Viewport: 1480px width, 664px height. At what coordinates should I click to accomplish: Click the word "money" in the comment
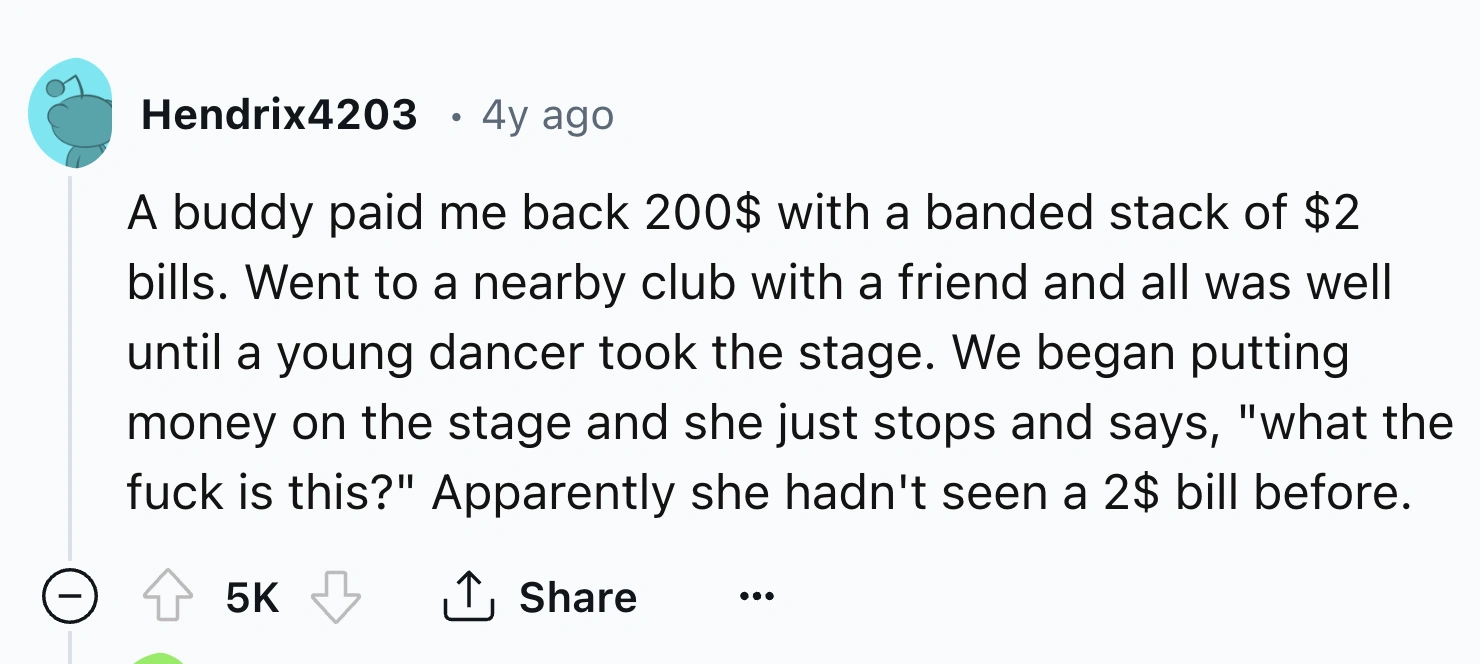click(x=201, y=423)
